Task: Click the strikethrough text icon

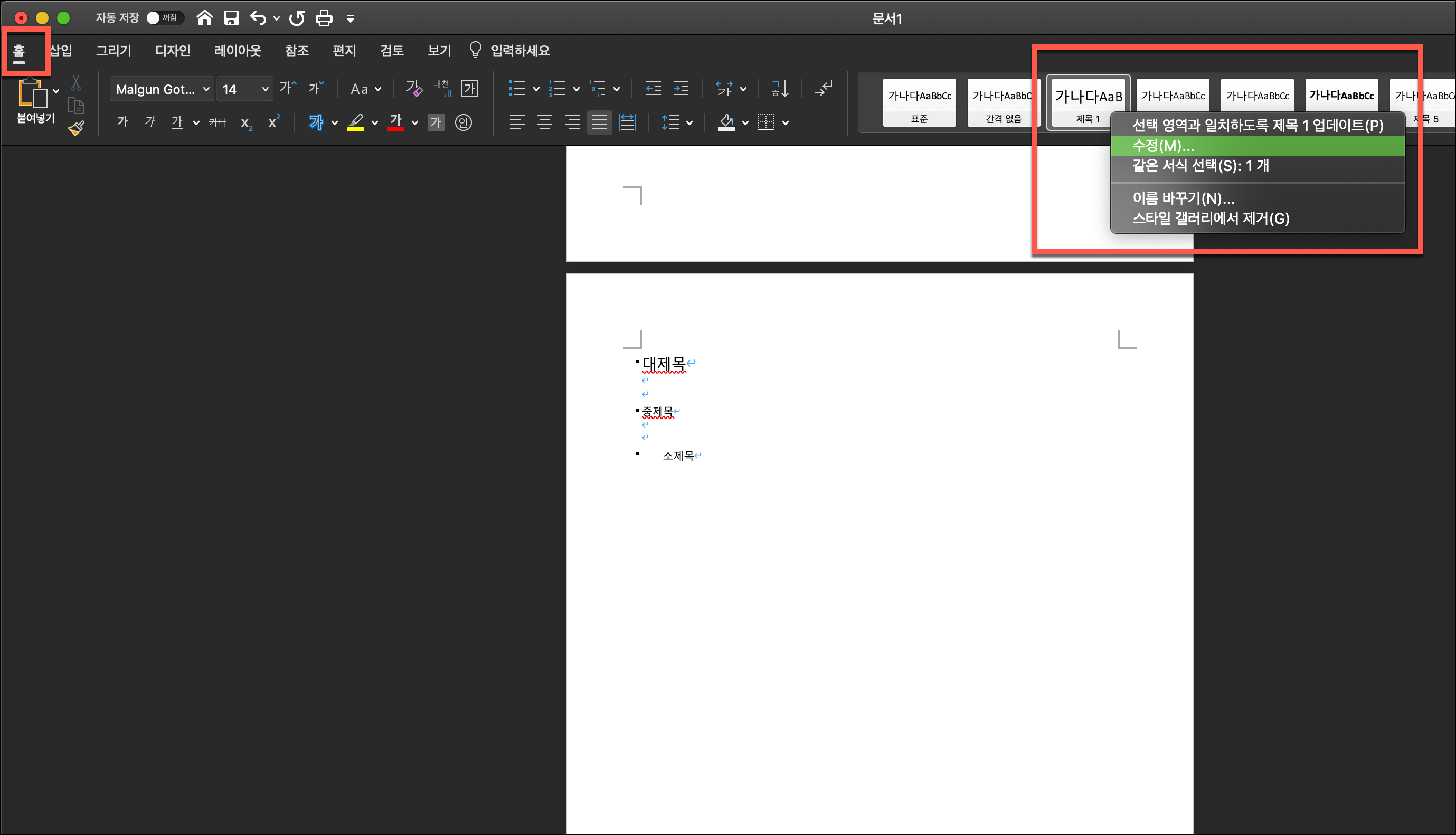Action: [218, 122]
